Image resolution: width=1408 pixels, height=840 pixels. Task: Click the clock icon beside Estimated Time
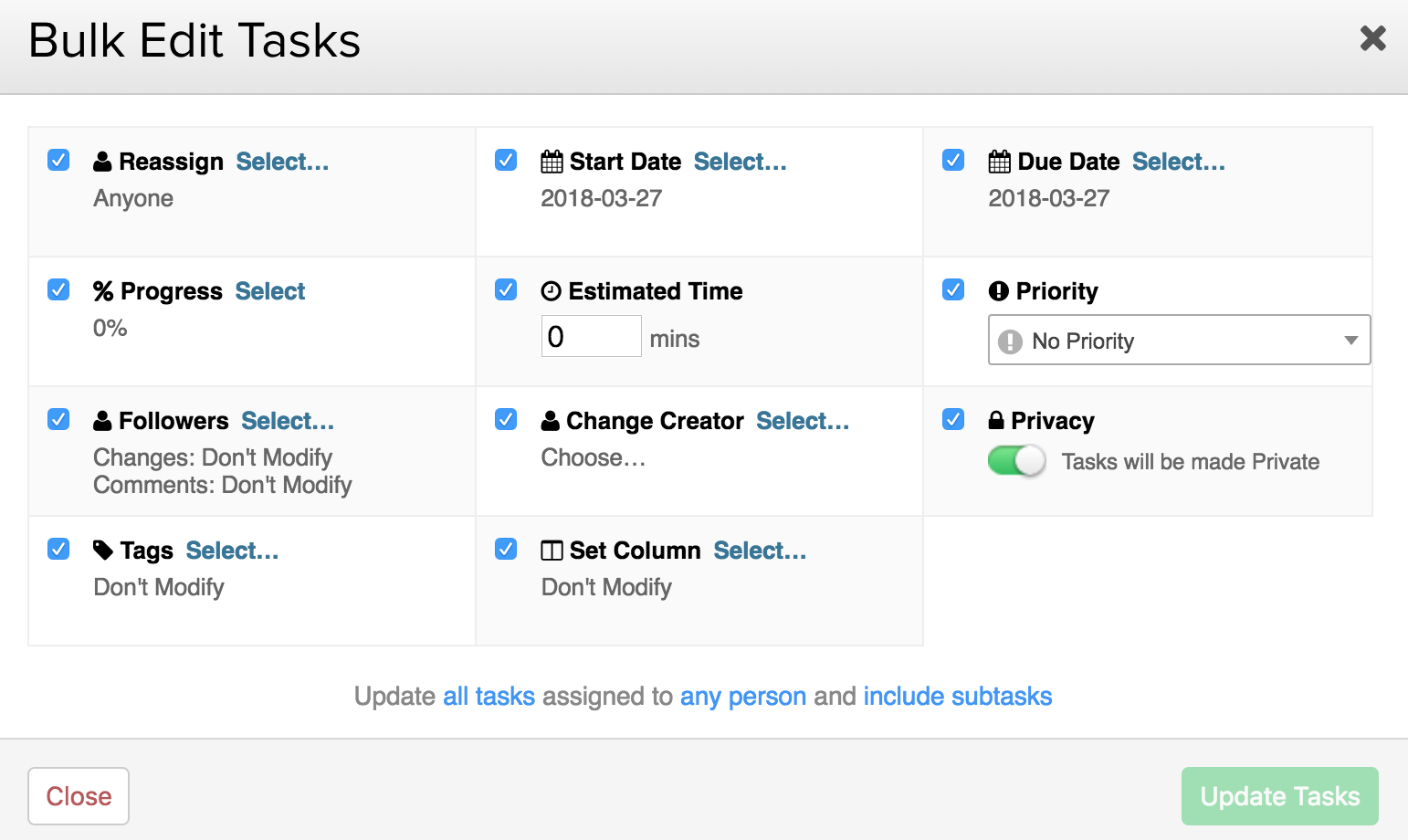[551, 291]
